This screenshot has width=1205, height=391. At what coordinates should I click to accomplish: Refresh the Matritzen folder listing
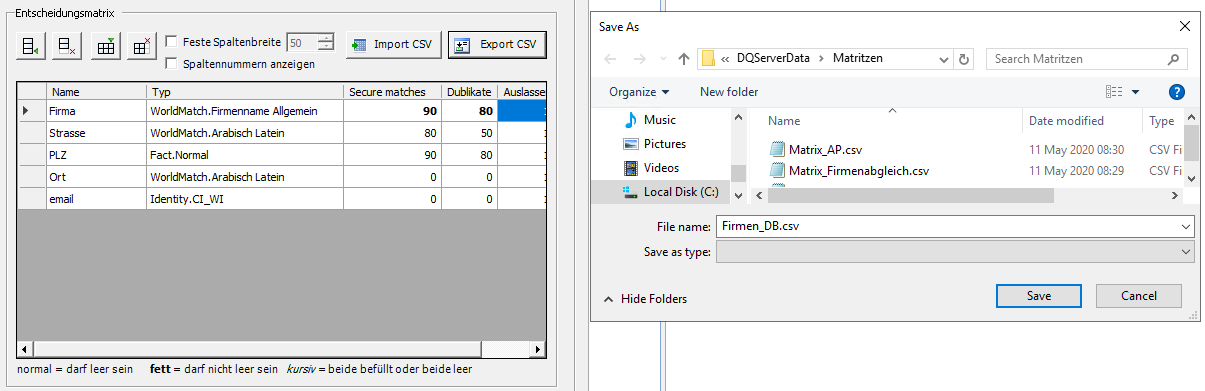[964, 59]
